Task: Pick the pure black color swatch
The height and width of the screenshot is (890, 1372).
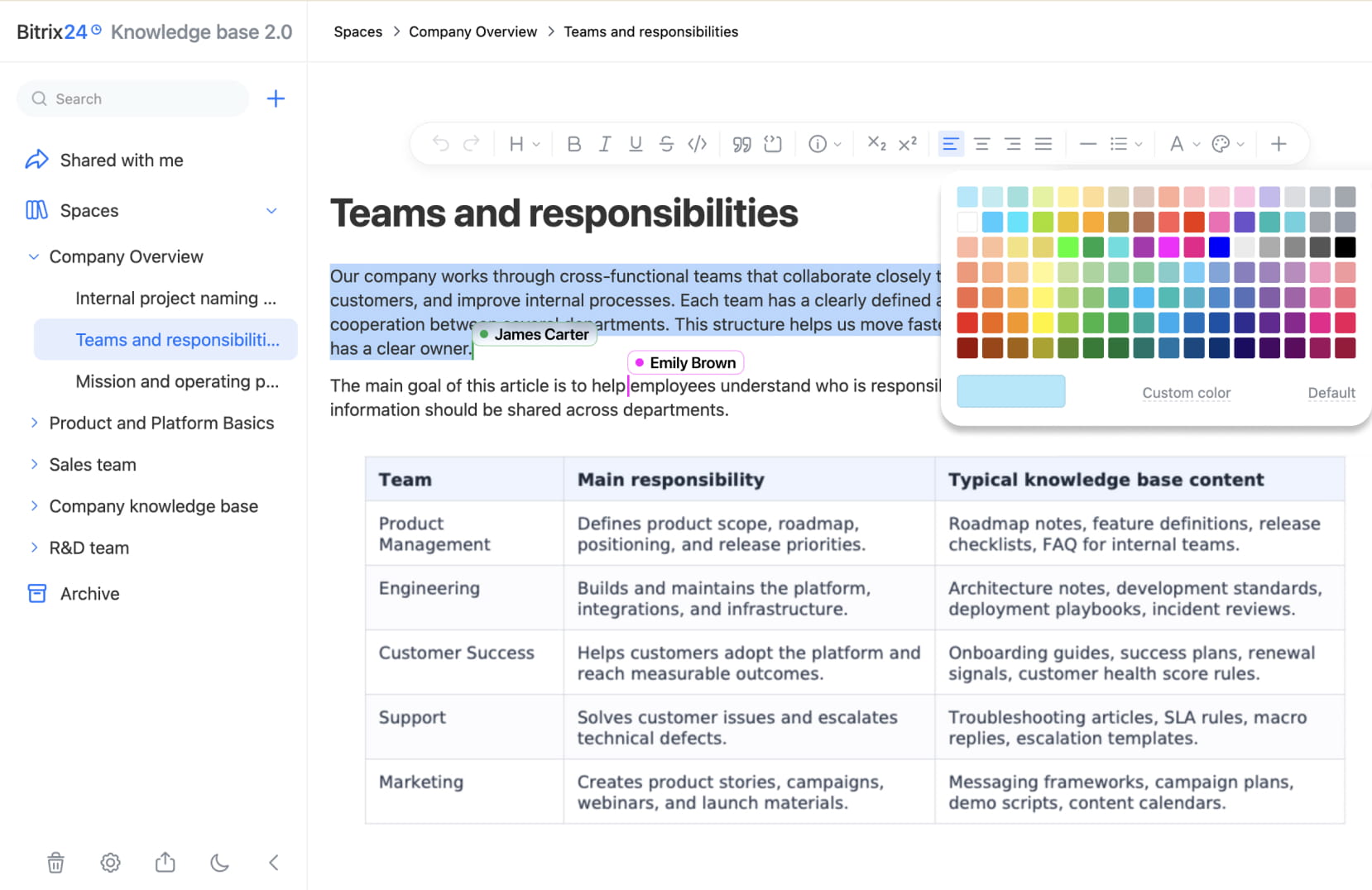Action: tap(1346, 246)
